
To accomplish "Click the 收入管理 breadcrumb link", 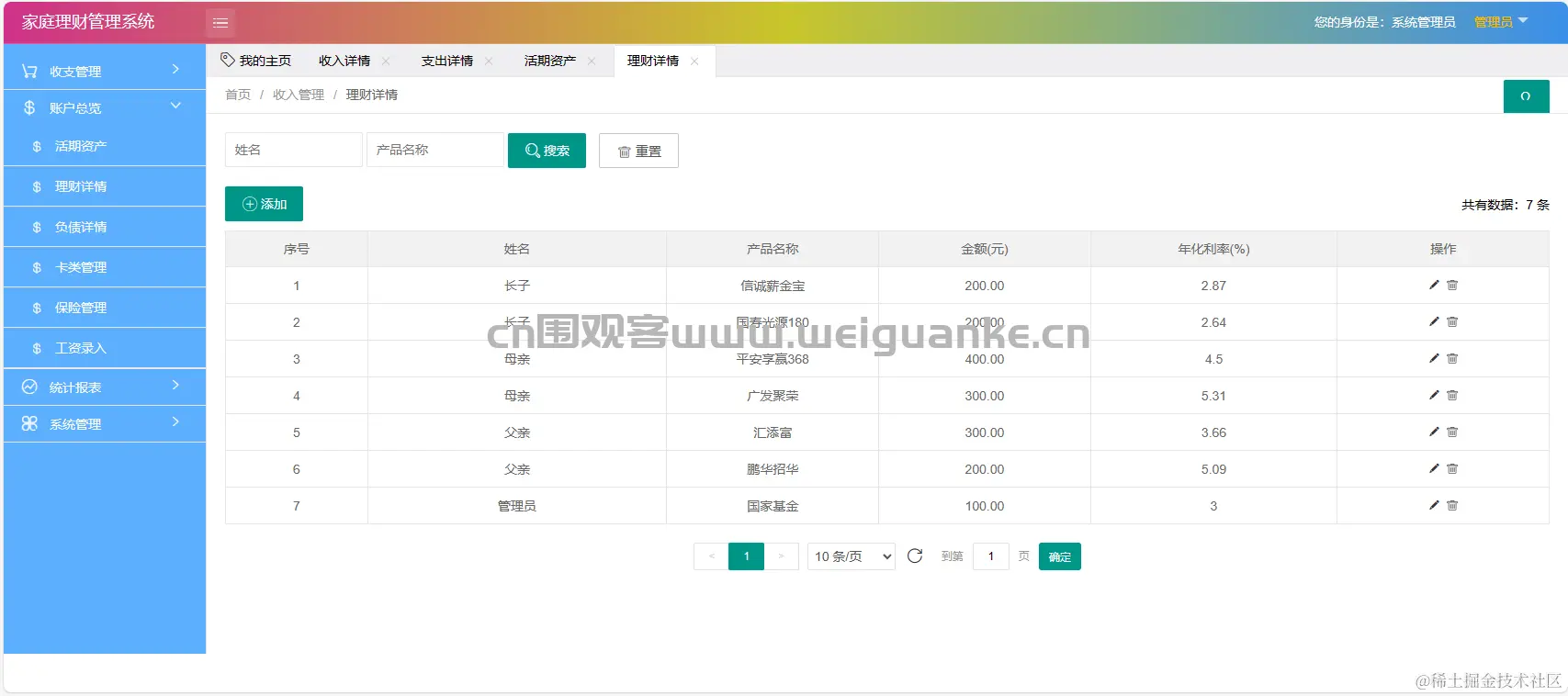I will coord(299,95).
